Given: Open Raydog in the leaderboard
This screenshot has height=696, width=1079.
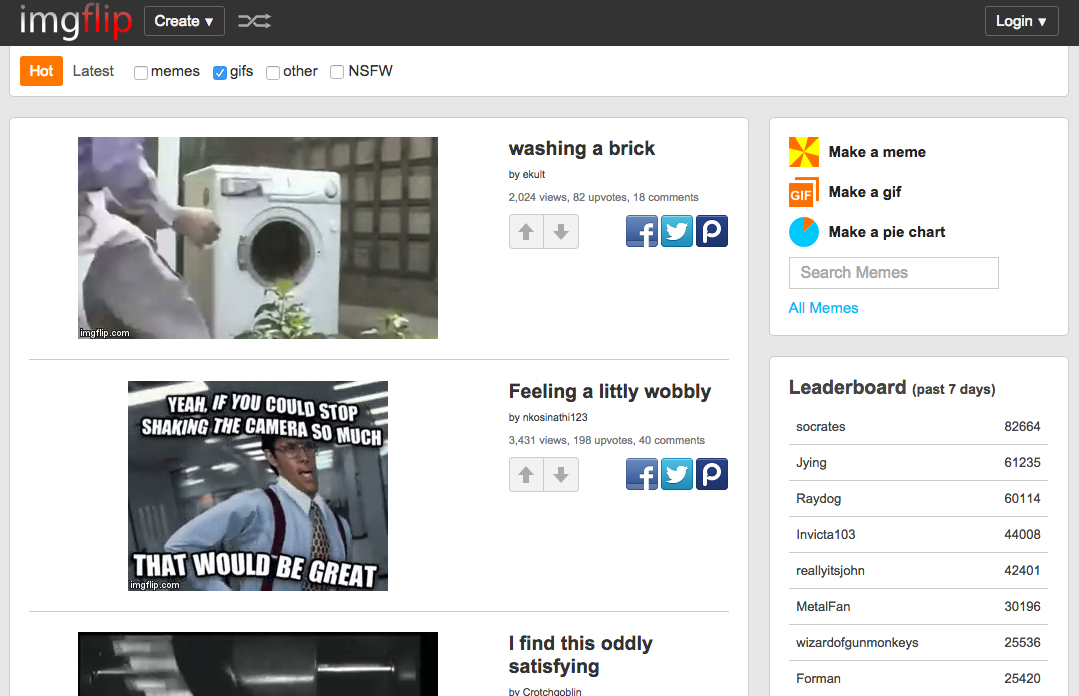Looking at the screenshot, I should pyautogui.click(x=818, y=498).
